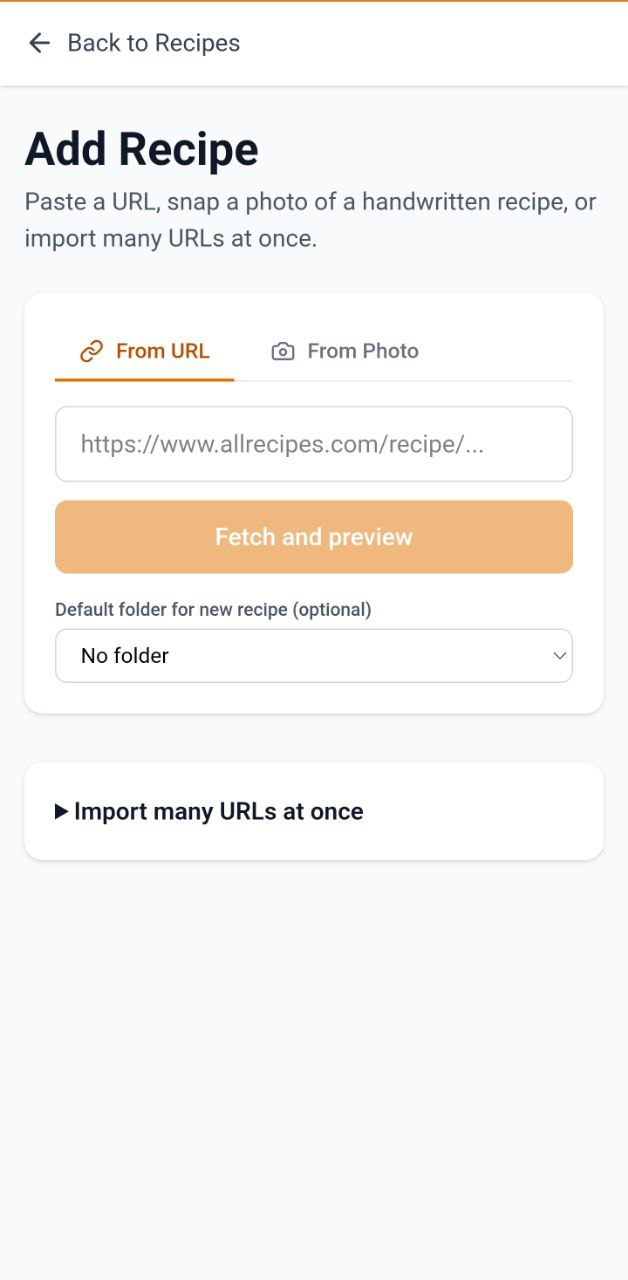Click the white header bar's empty right side
This screenshot has width=628, height=1280.
(450, 43)
